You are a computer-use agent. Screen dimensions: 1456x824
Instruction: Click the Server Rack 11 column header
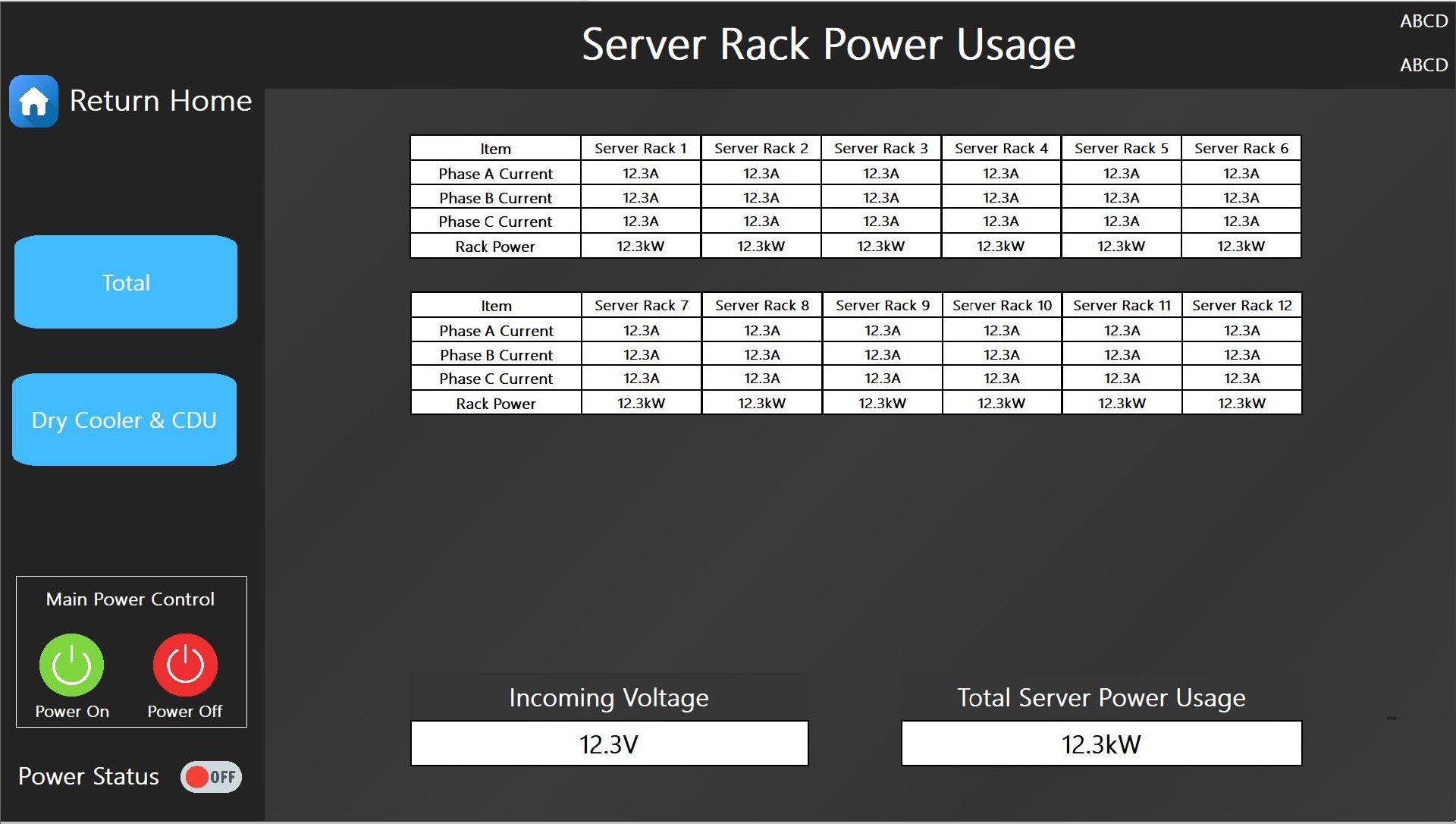click(x=1122, y=305)
